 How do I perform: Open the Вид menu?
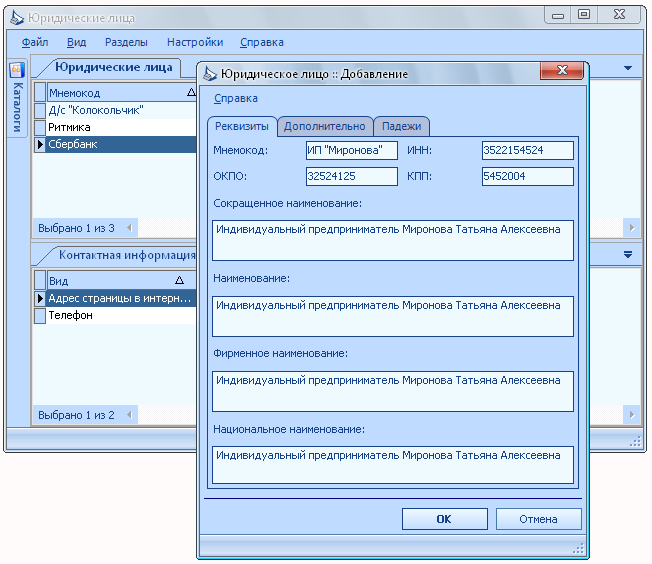77,42
